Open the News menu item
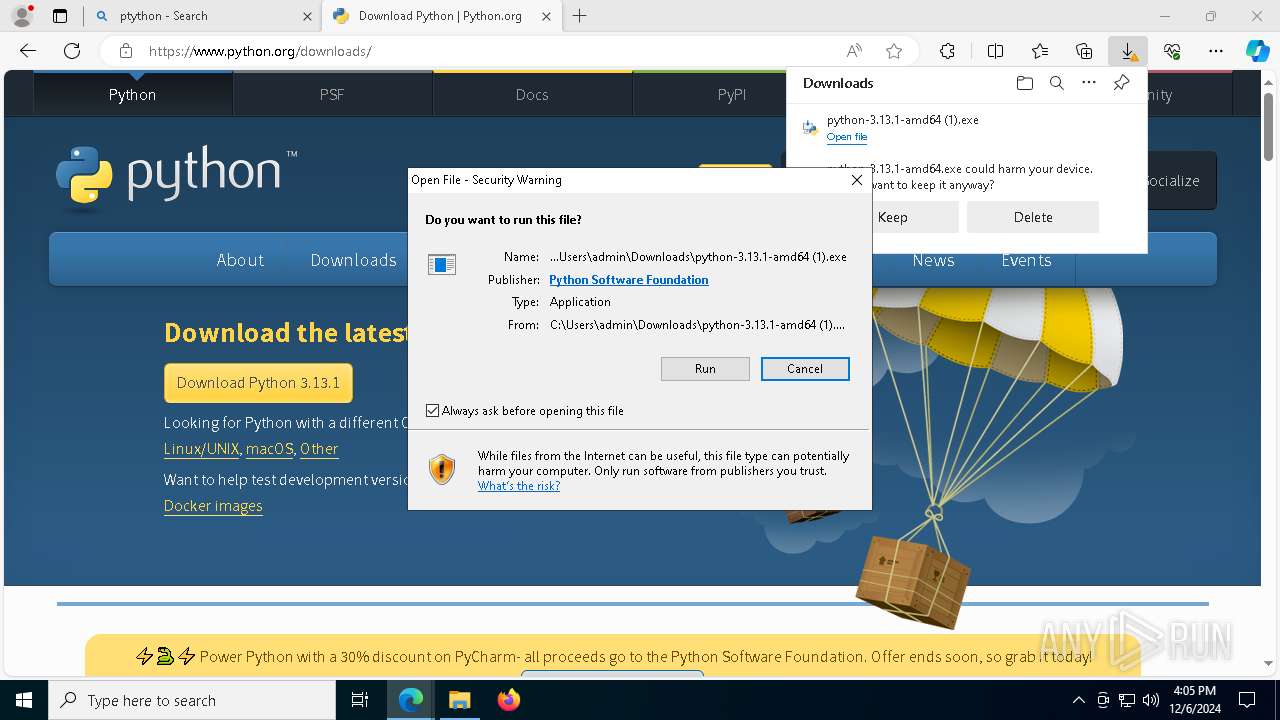This screenshot has width=1280, height=720. point(933,260)
